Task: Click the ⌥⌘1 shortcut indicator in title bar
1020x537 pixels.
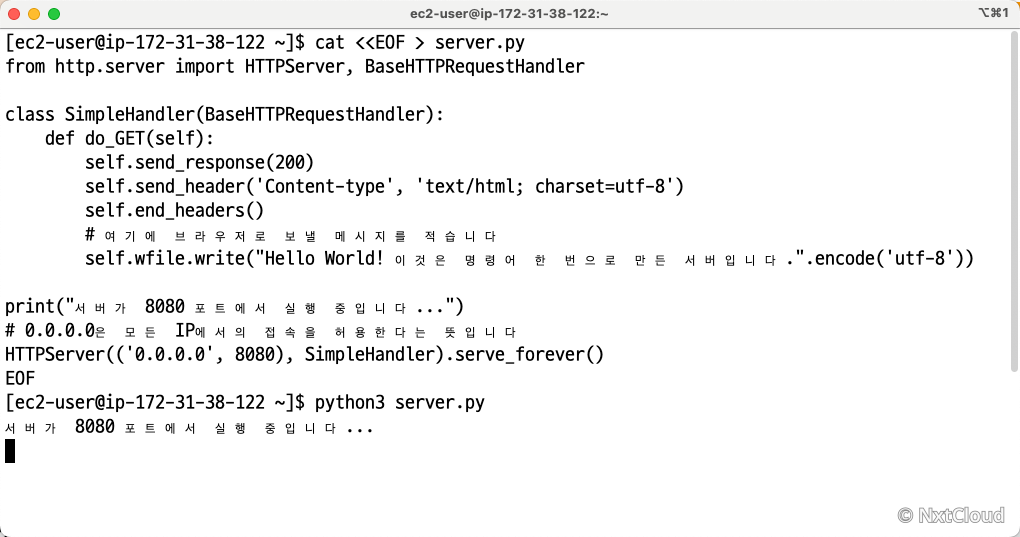Action: tap(993, 13)
